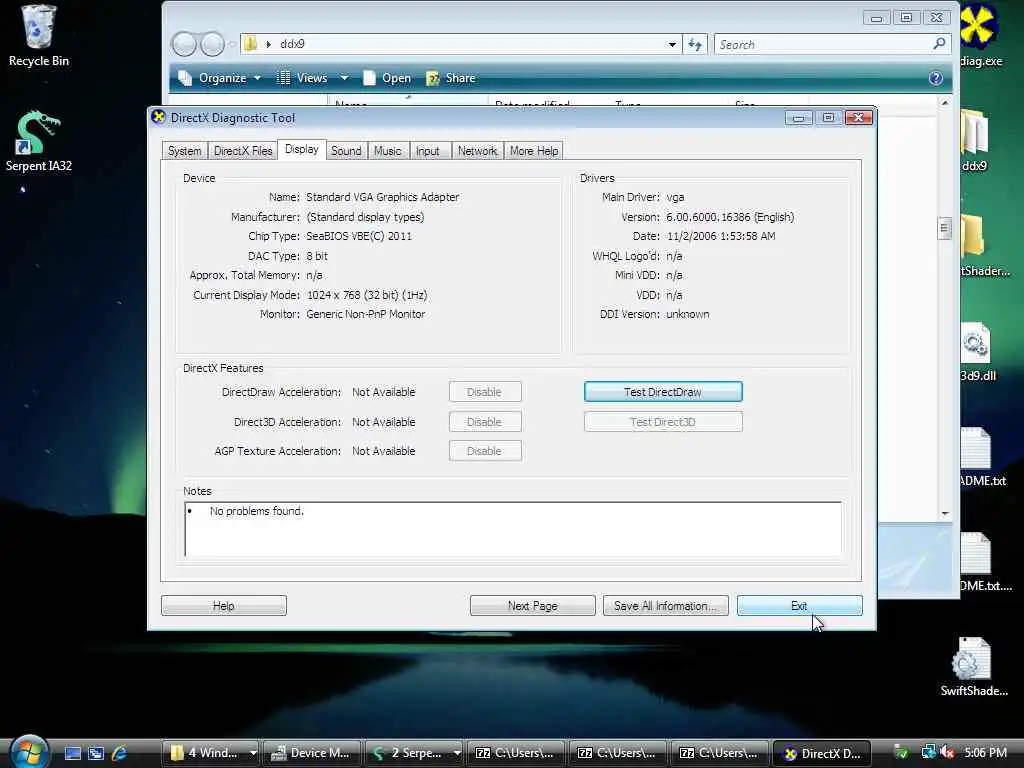The width and height of the screenshot is (1024, 768).
Task: Select the dxdiag.exe icon on desktop
Action: (x=980, y=35)
